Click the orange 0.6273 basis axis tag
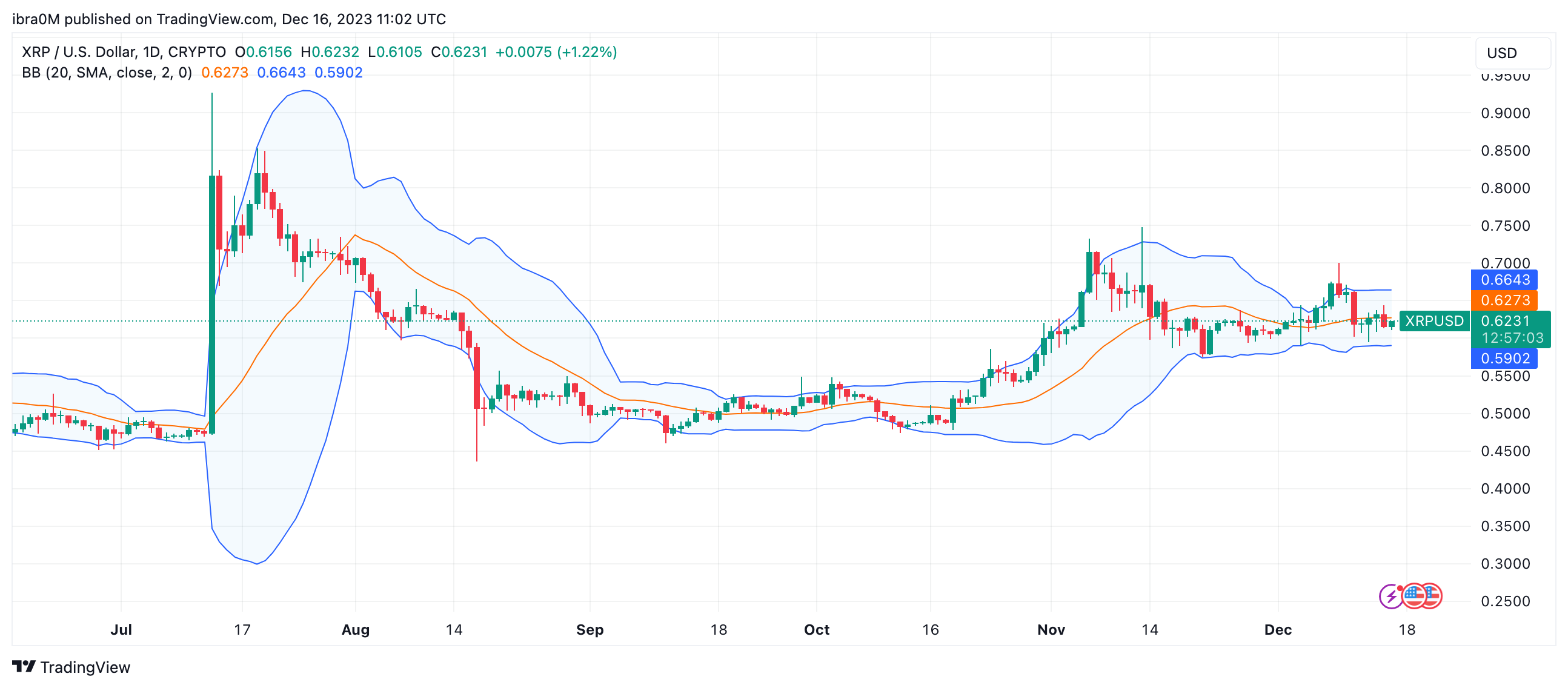This screenshot has width=1568, height=688. tap(1504, 300)
